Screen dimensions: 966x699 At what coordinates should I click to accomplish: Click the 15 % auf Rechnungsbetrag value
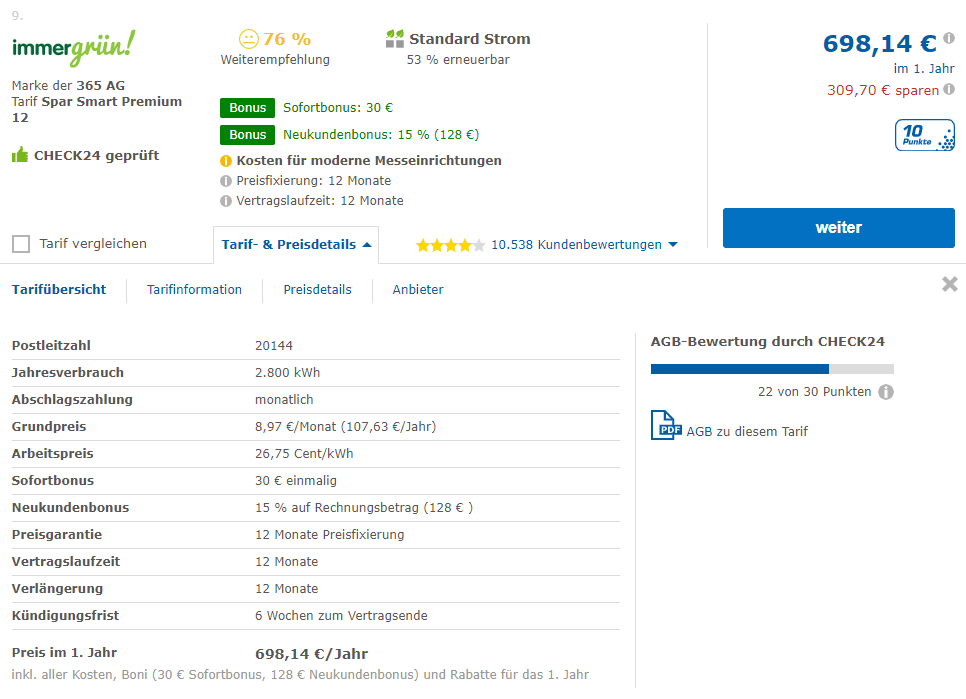click(x=364, y=508)
